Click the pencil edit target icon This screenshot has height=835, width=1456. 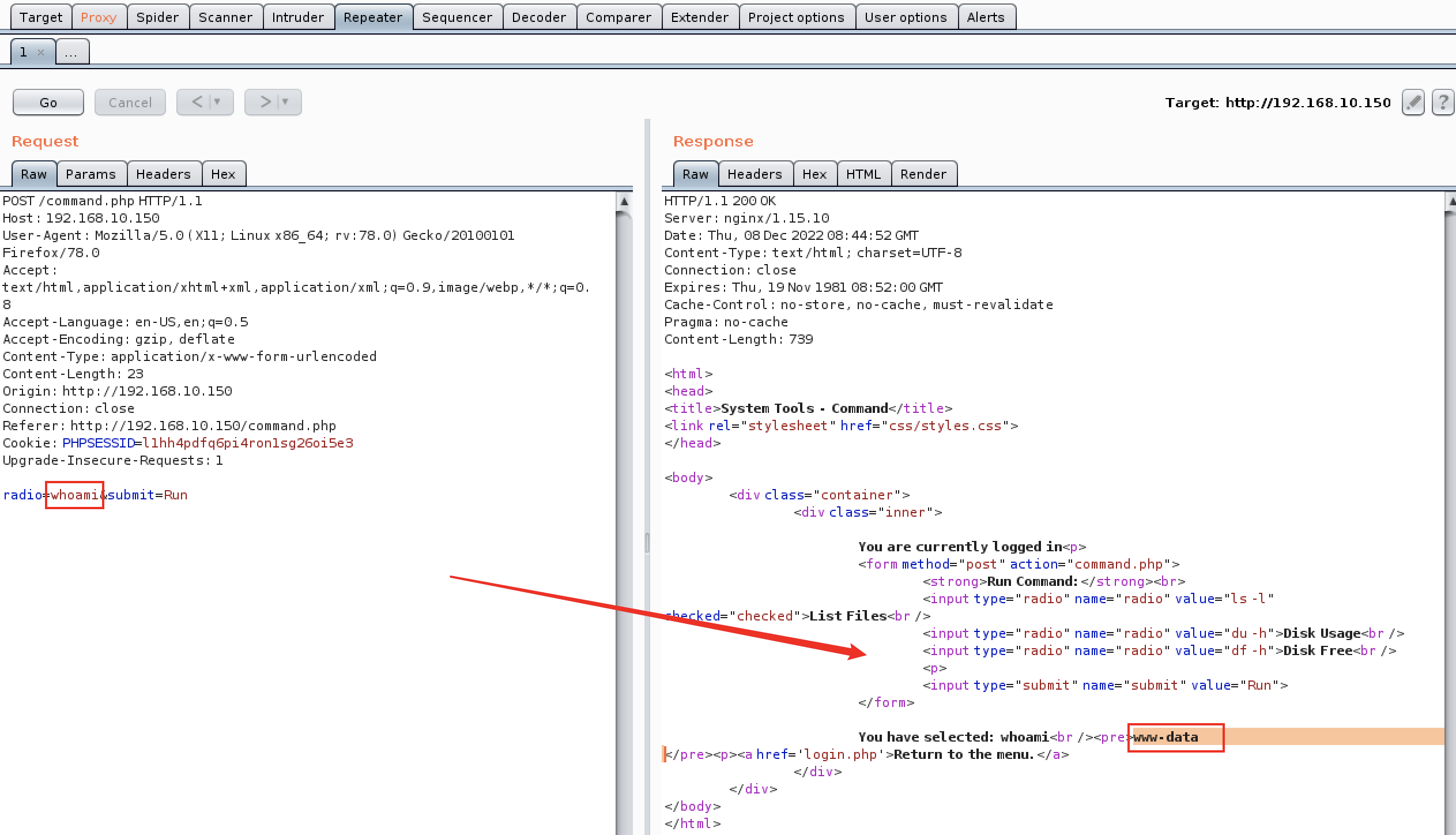[x=1413, y=103]
